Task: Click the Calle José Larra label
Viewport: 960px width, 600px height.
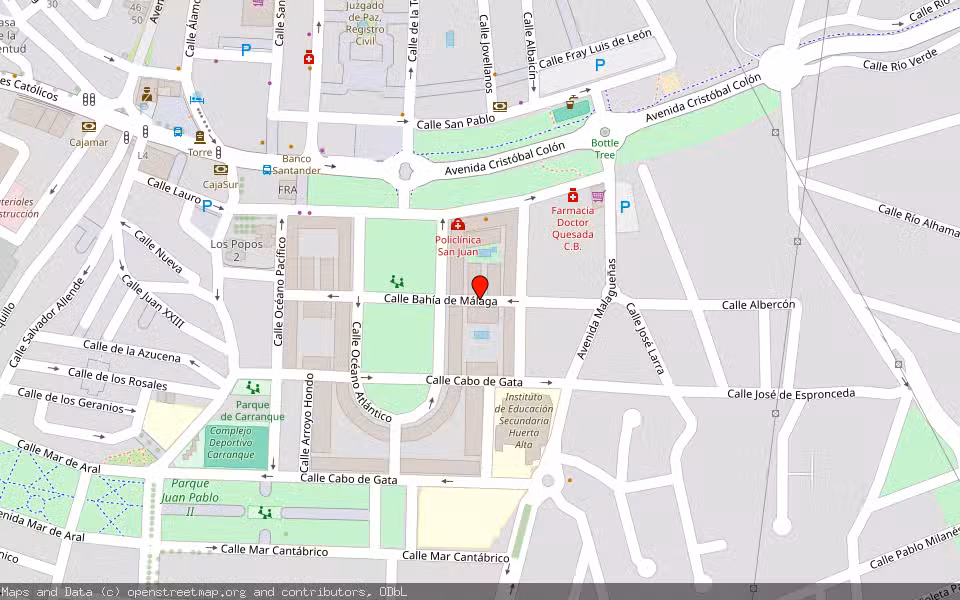Action: [645, 338]
